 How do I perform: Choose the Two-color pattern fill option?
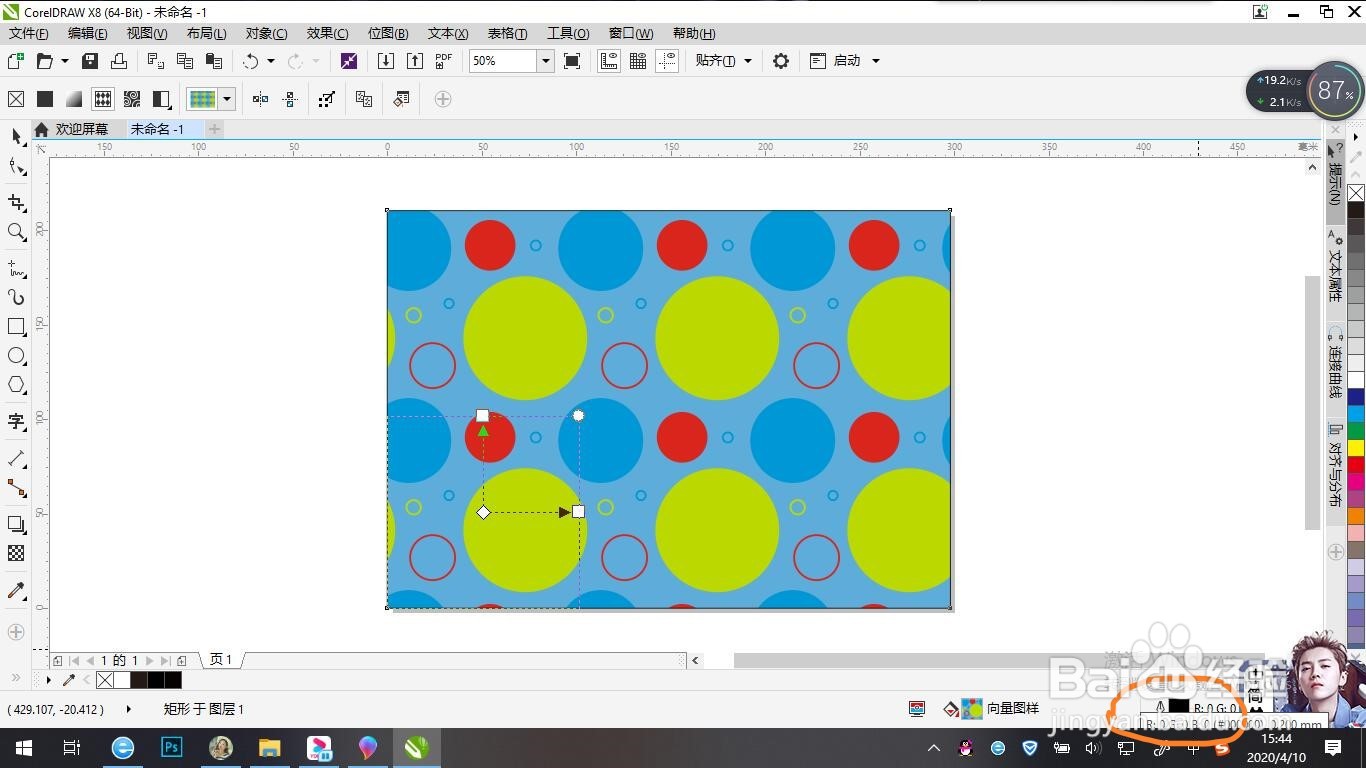tap(161, 99)
